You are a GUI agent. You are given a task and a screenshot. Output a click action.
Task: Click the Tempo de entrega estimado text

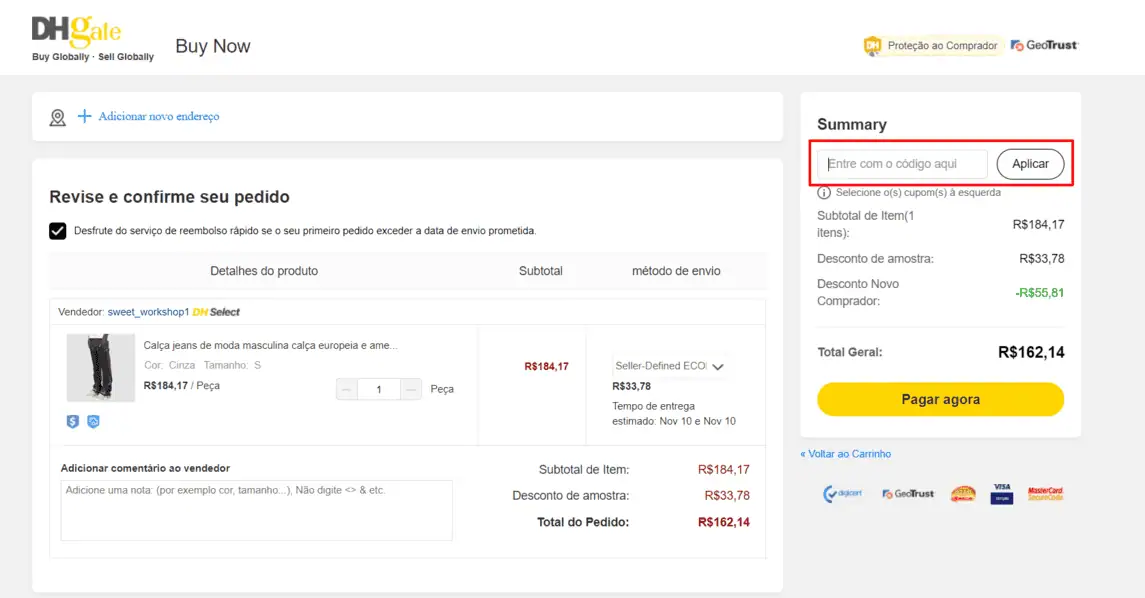(x=673, y=413)
